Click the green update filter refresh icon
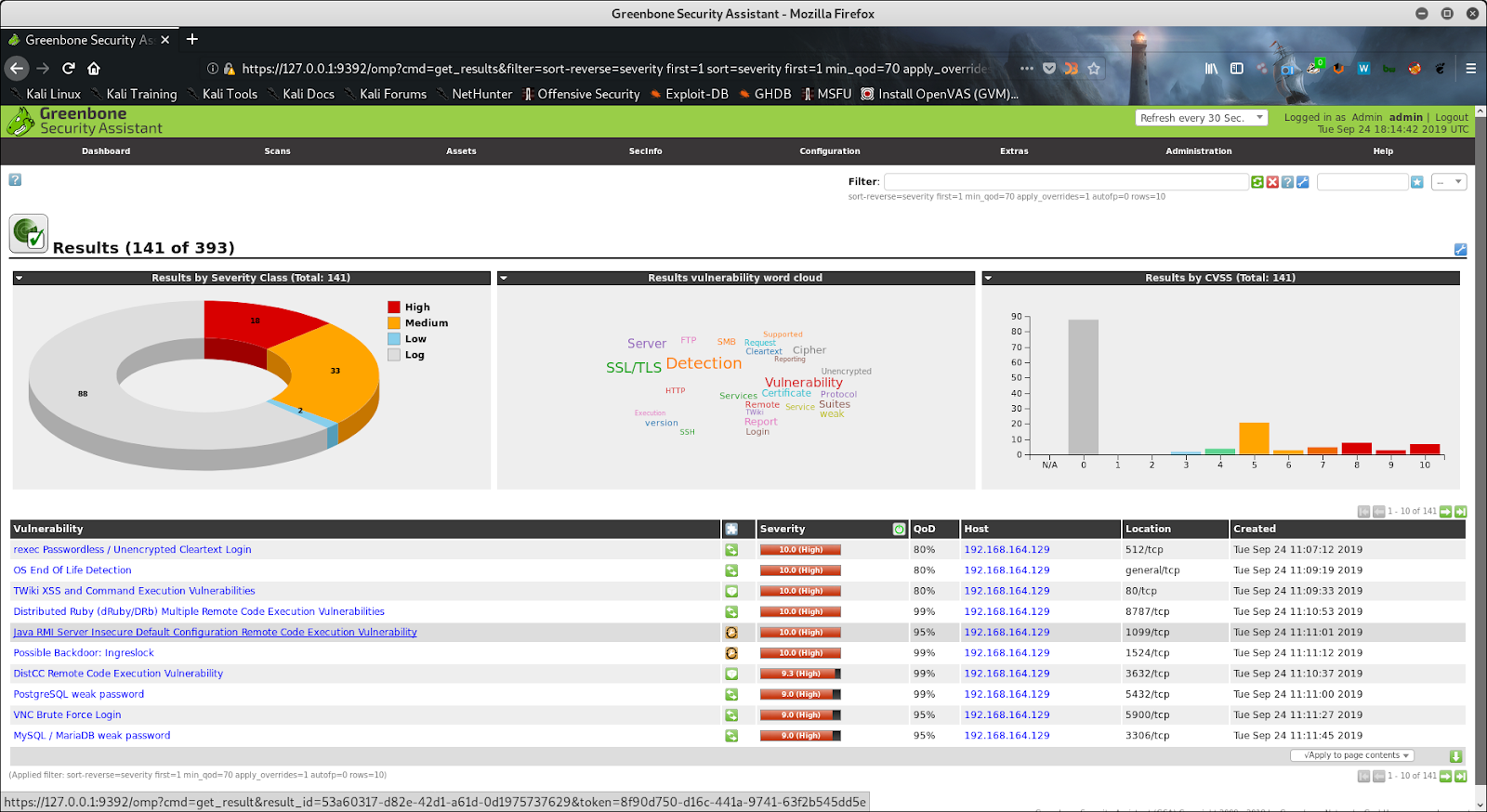This screenshot has width=1487, height=812. tap(1257, 182)
